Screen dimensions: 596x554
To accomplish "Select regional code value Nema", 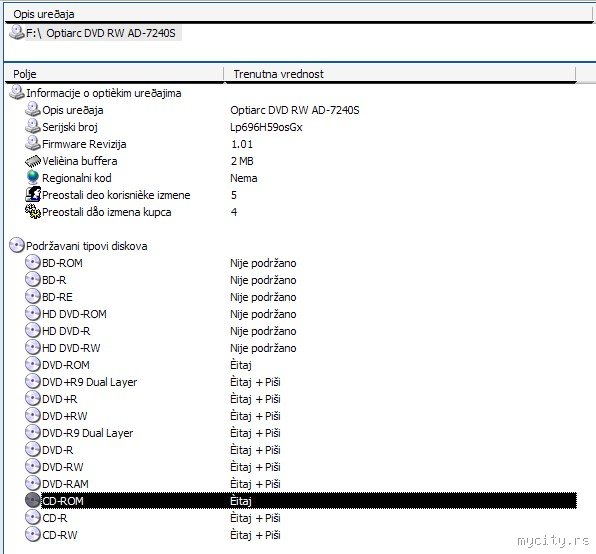I will click(x=244, y=178).
